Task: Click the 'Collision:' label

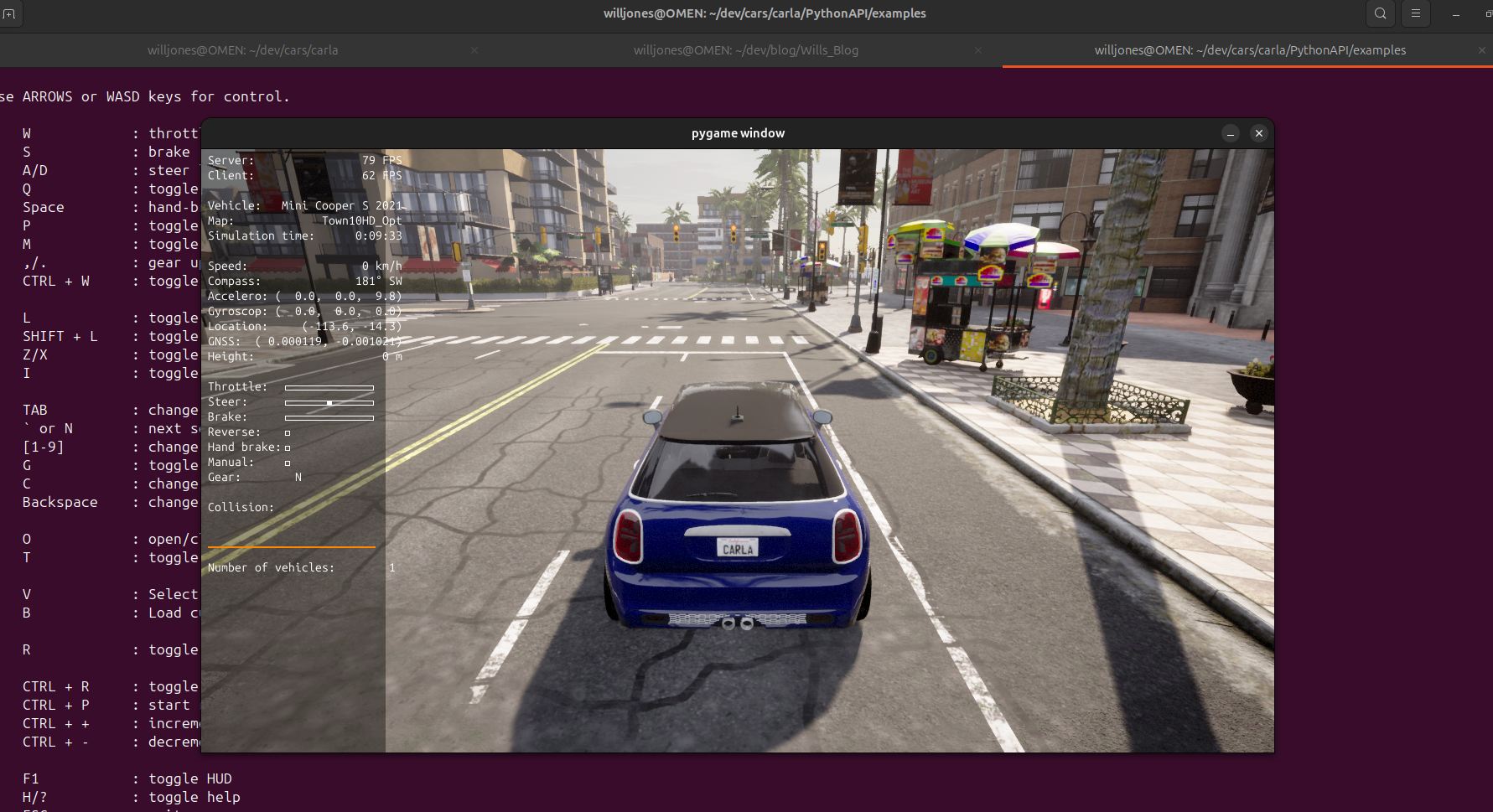Action: 241,507
